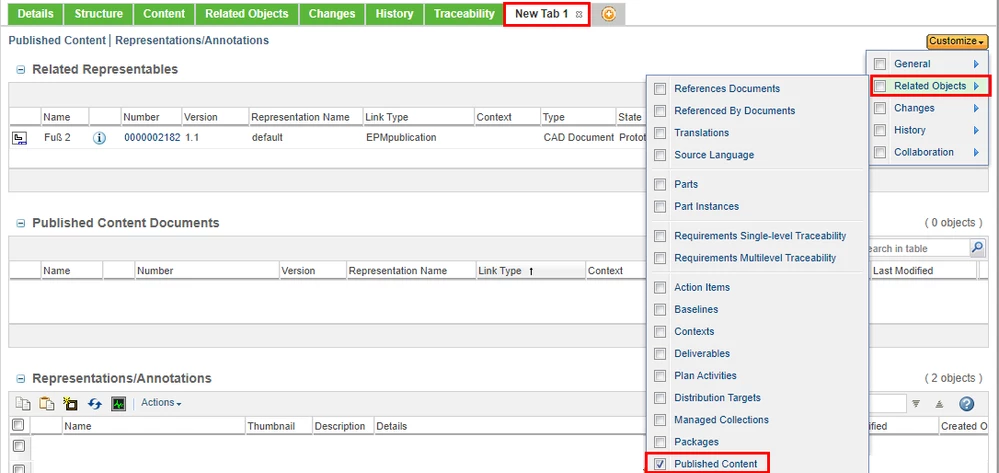
Task: Close New Tab 1 with its x icon
Action: (579, 14)
